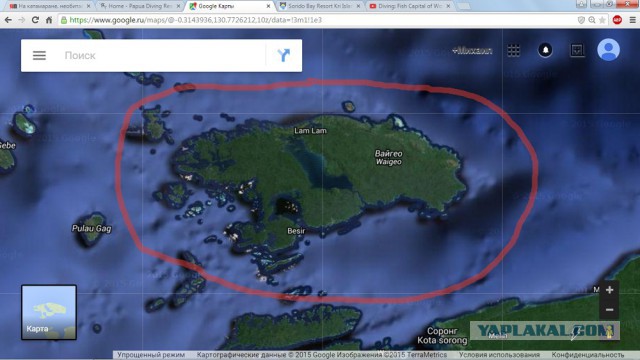Close the 'На катамаране' tab

tap(88, 6)
